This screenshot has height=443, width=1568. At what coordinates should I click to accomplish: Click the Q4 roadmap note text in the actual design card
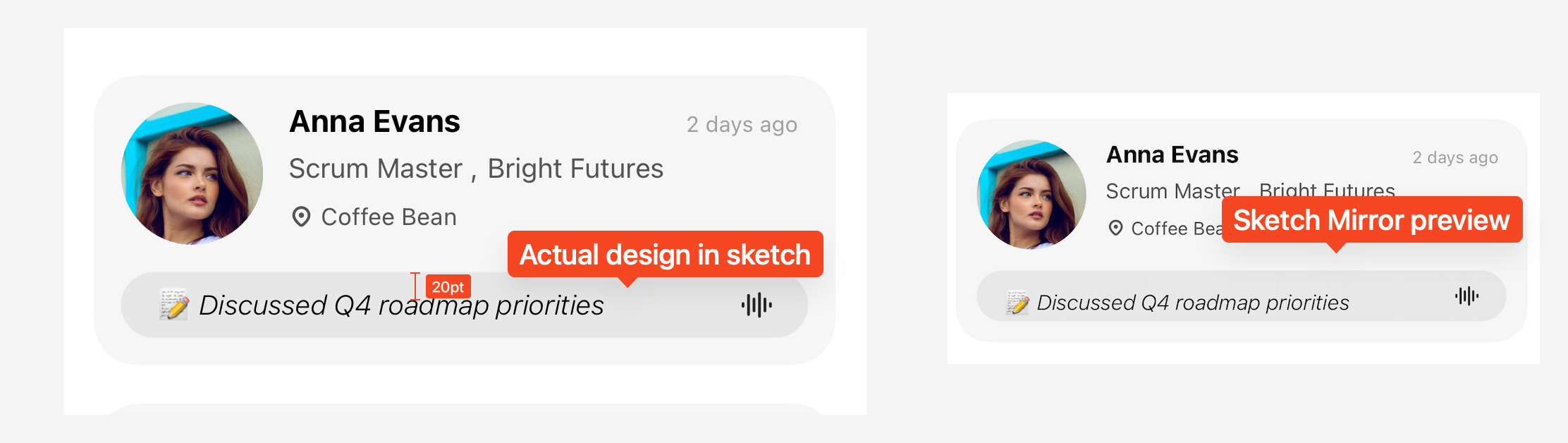[x=401, y=305]
